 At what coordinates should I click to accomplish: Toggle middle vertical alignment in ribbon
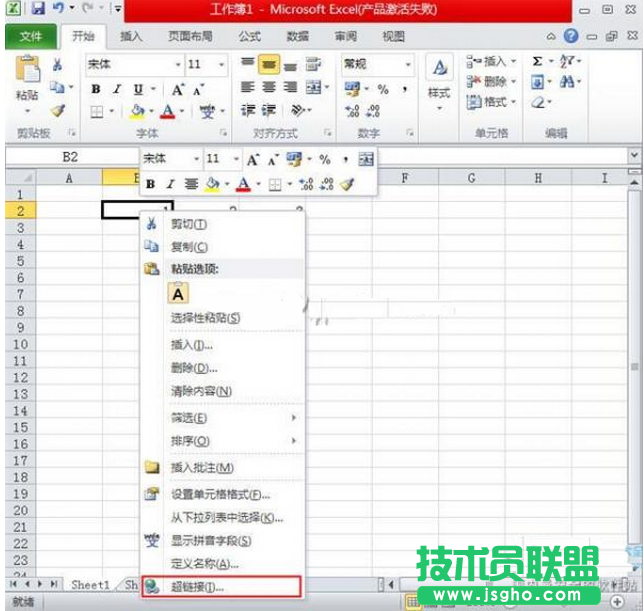(269, 64)
